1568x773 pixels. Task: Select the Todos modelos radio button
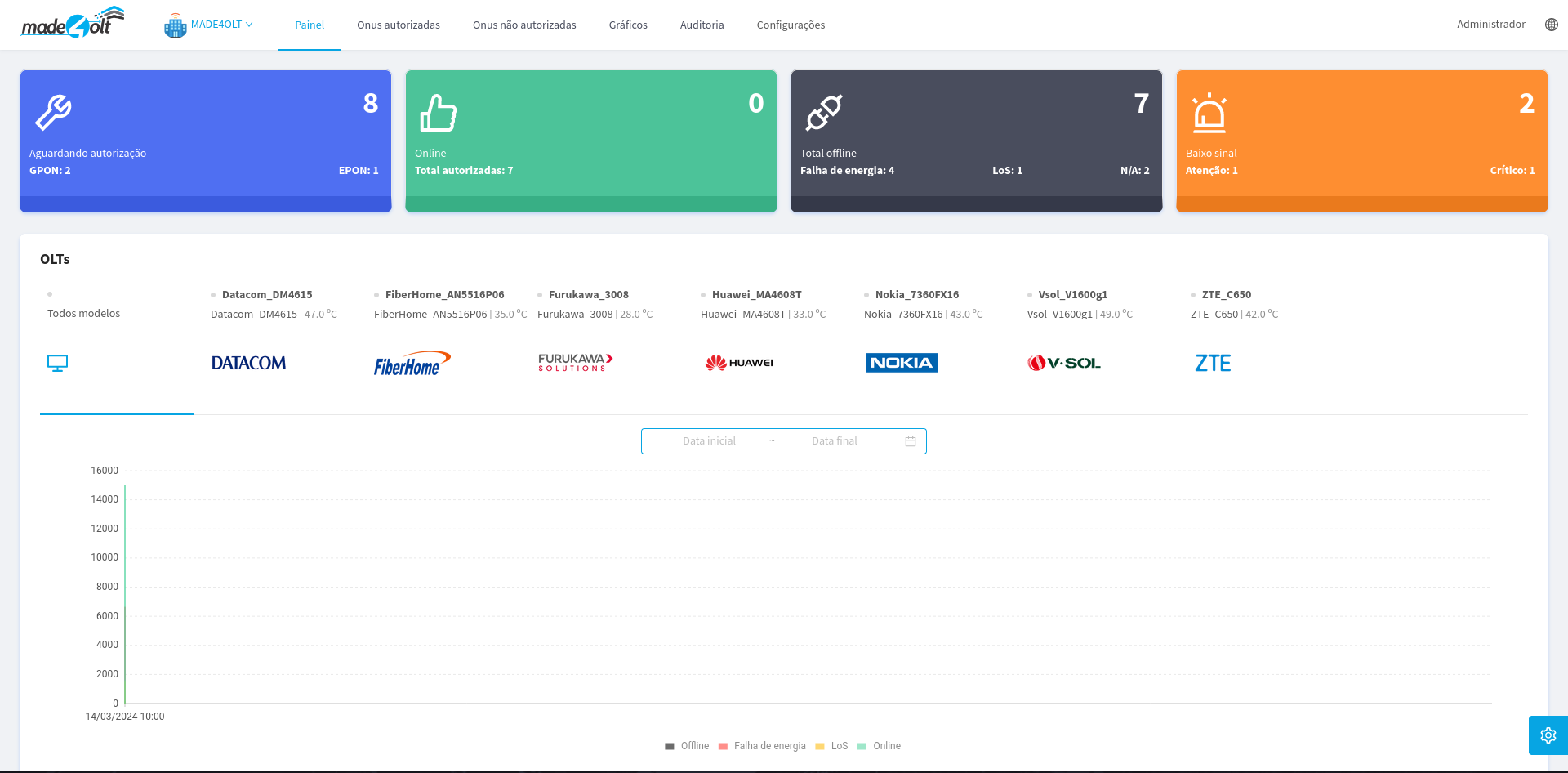click(x=51, y=293)
